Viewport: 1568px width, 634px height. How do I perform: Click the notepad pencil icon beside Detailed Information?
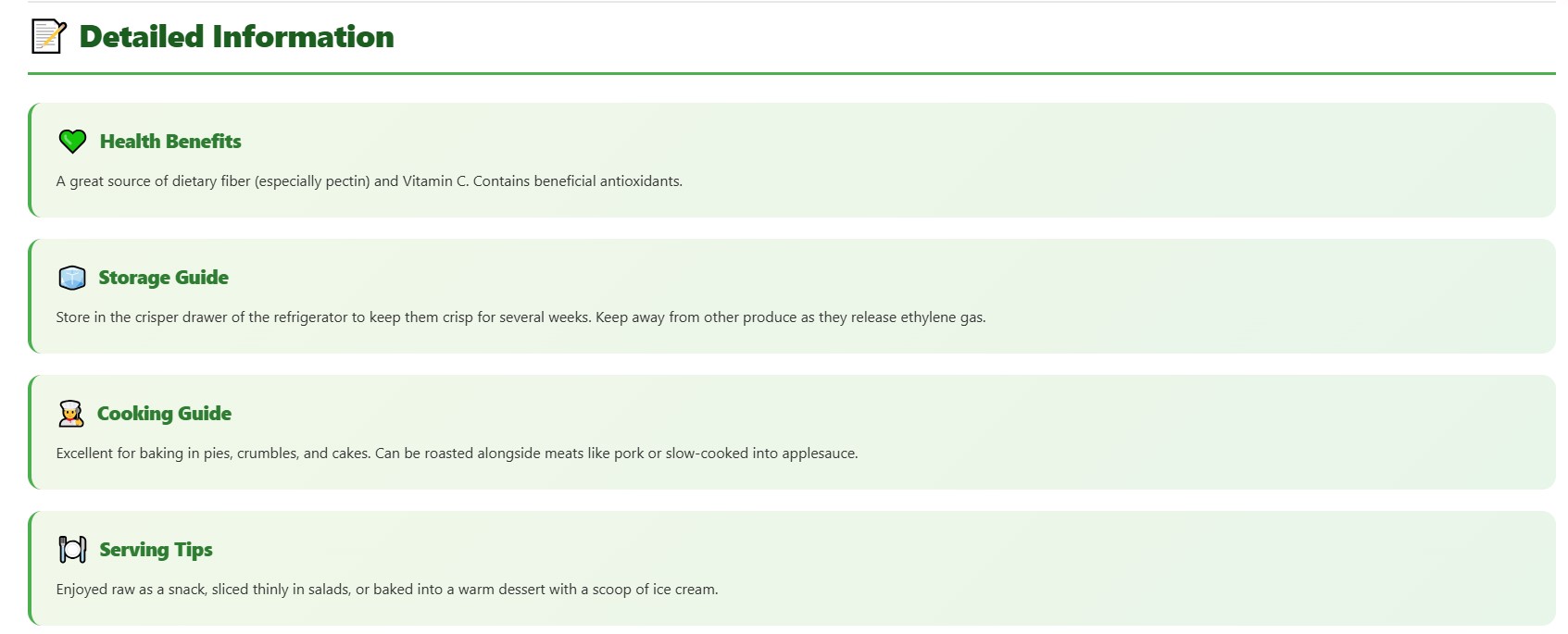tap(49, 36)
